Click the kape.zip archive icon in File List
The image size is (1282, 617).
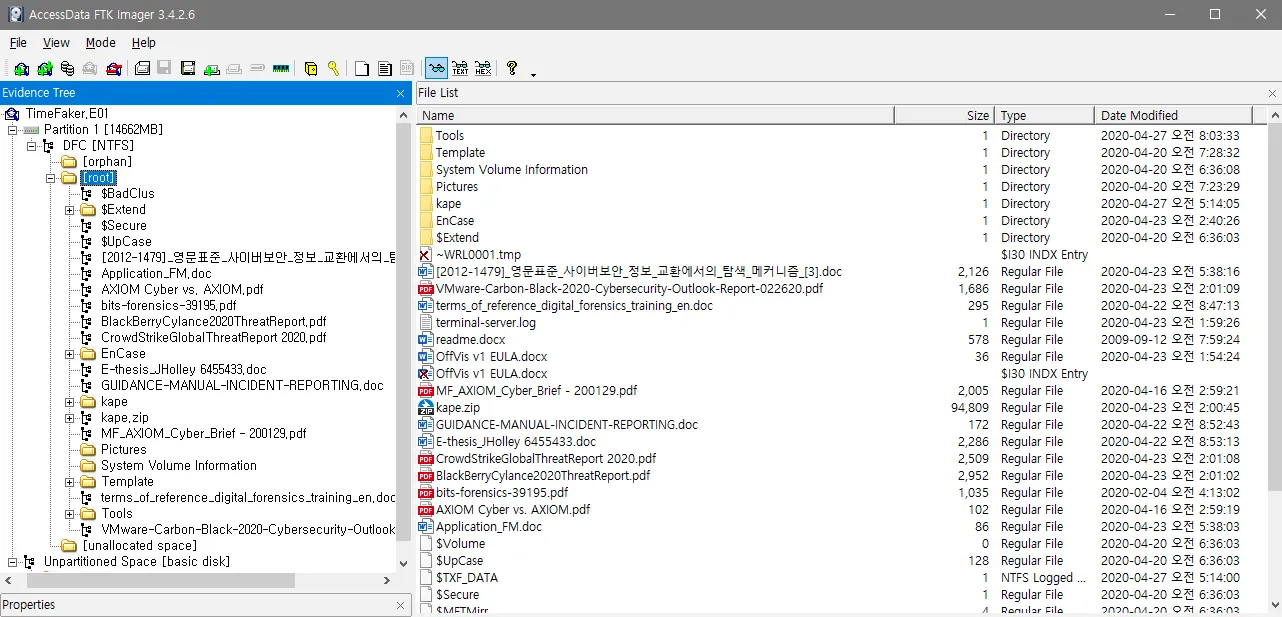(x=426, y=407)
